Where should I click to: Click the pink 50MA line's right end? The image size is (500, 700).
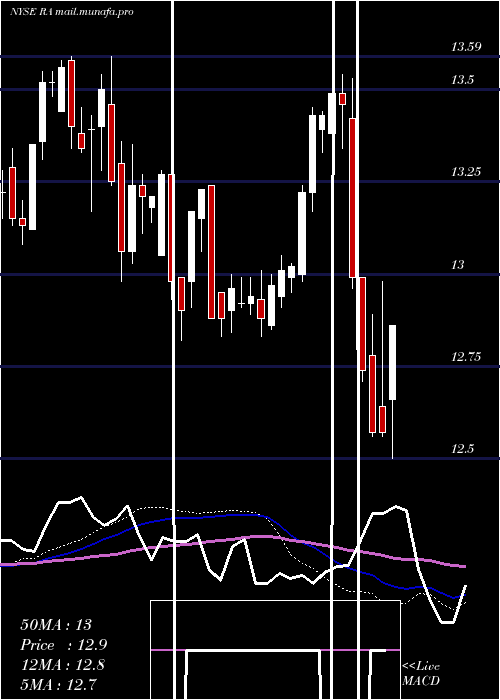pos(464,567)
